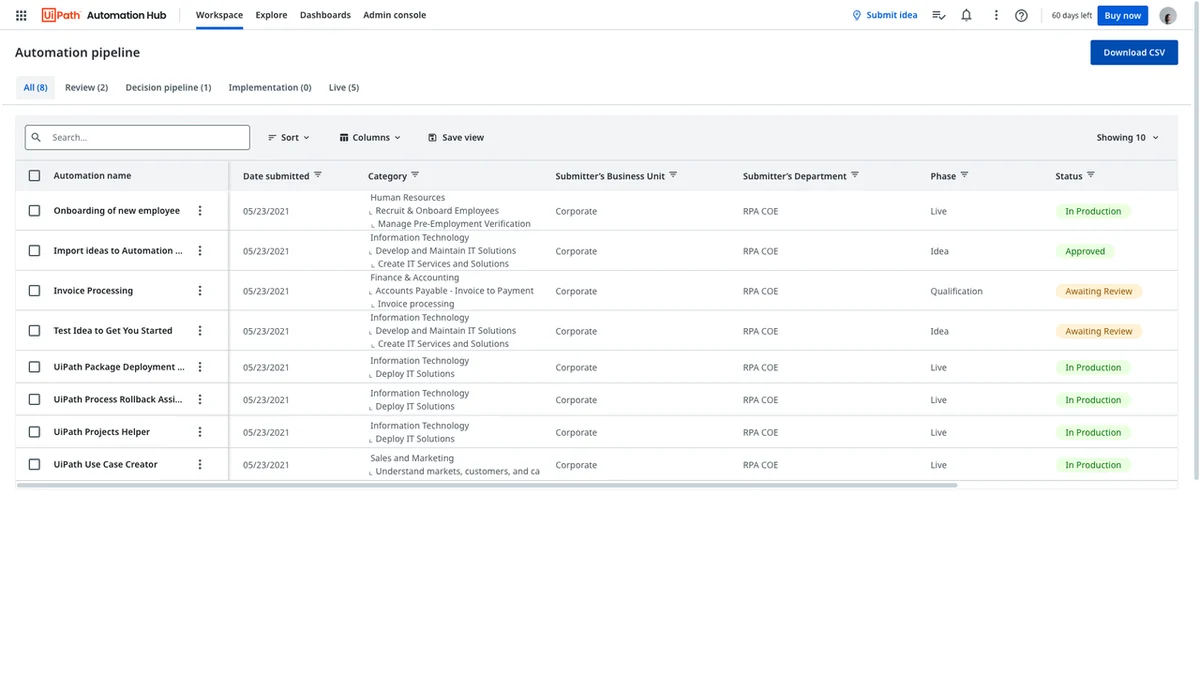
Task: Click the search magnifier icon
Action: coord(37,137)
